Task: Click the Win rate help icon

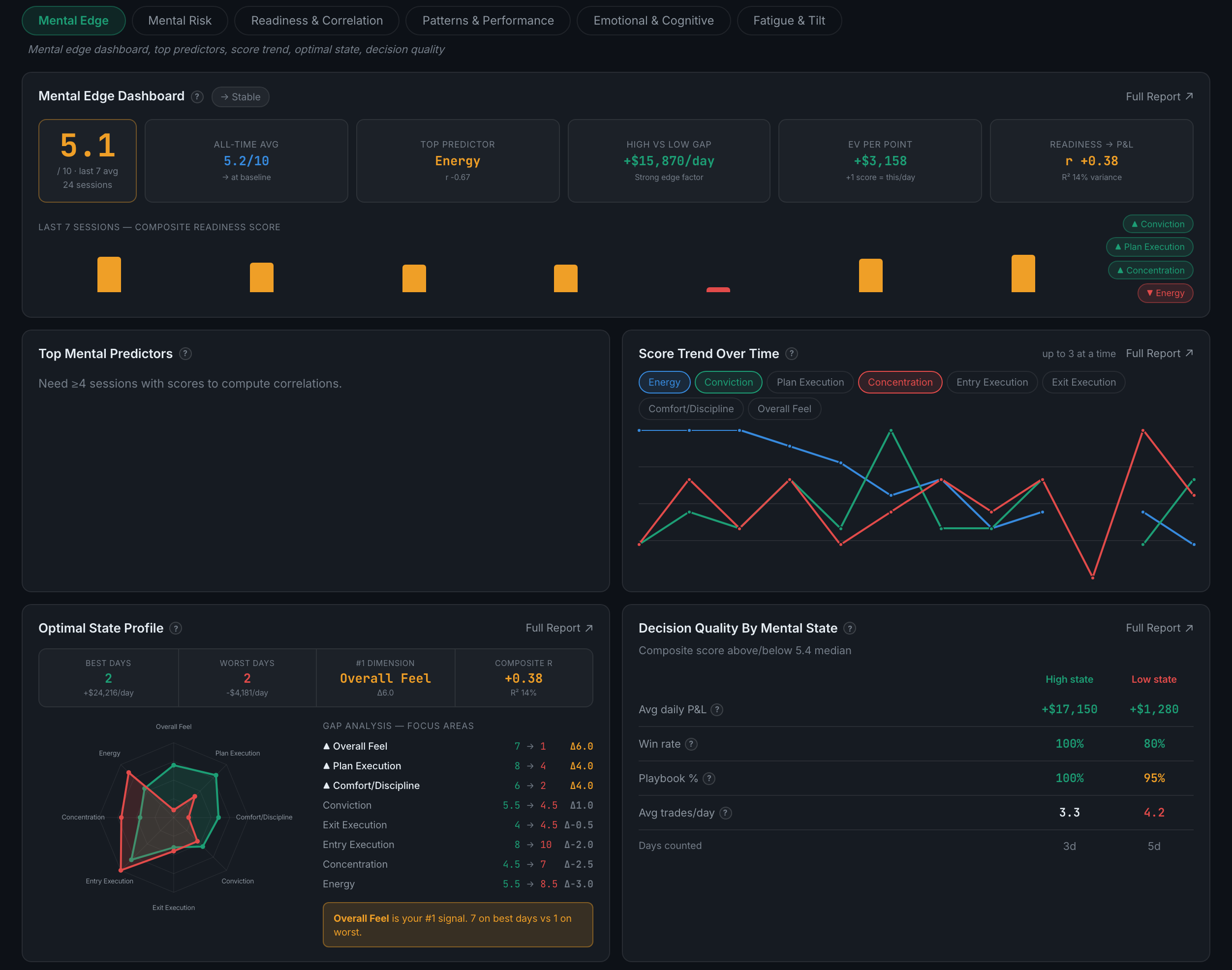Action: pyautogui.click(x=691, y=744)
